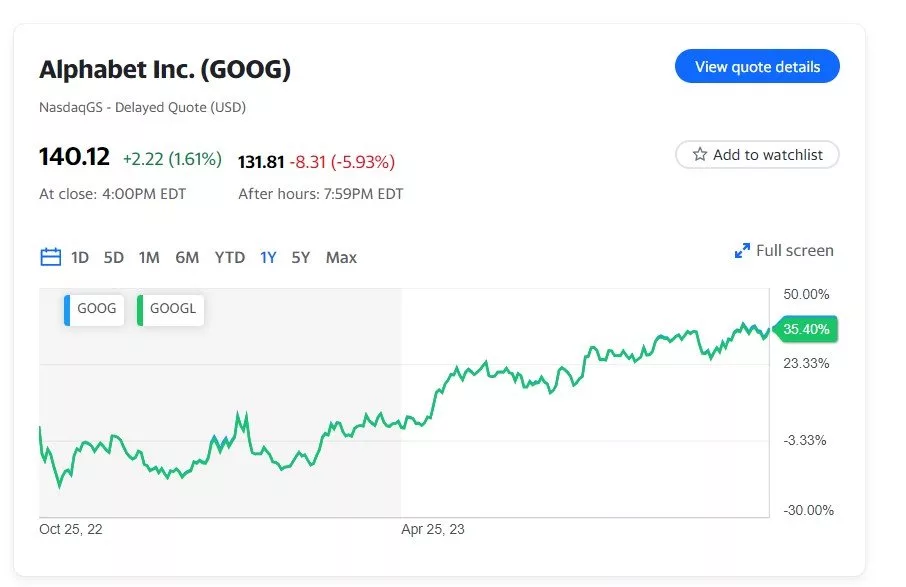Select the 5D time range

click(114, 258)
